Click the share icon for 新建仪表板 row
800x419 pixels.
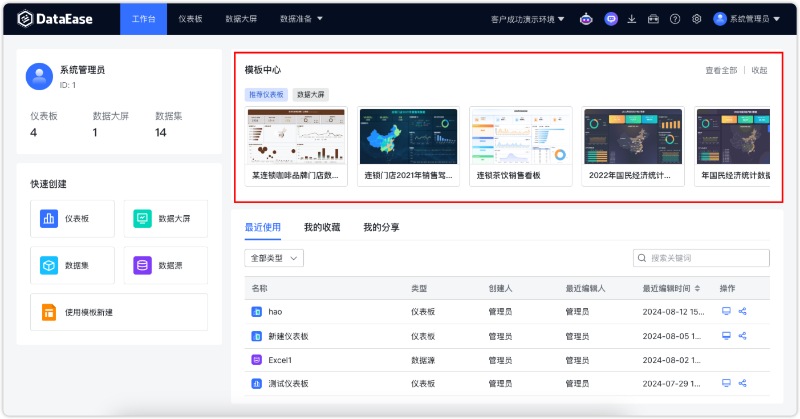click(x=742, y=336)
